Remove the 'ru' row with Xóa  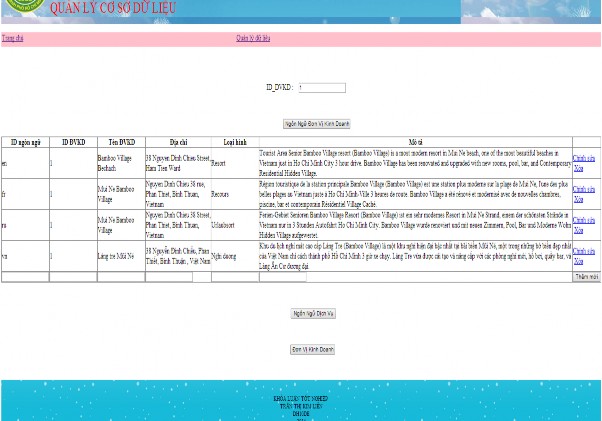coord(579,230)
